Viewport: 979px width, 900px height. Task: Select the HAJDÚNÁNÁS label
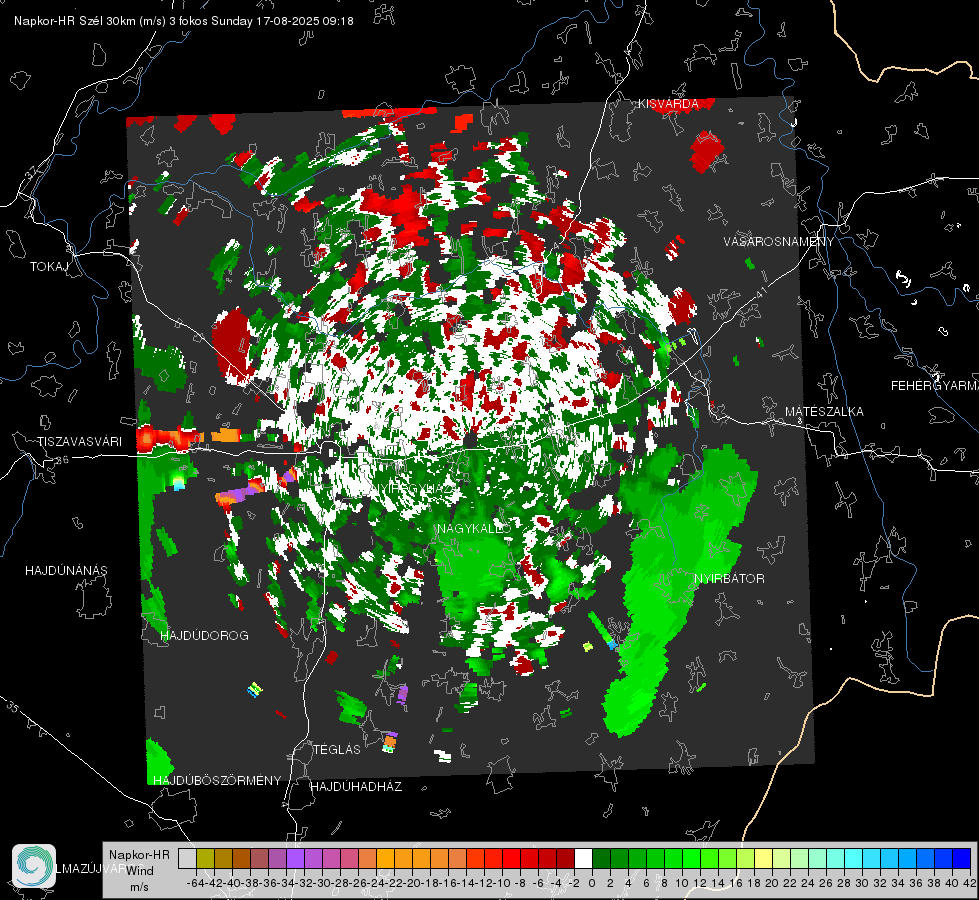click(x=66, y=570)
